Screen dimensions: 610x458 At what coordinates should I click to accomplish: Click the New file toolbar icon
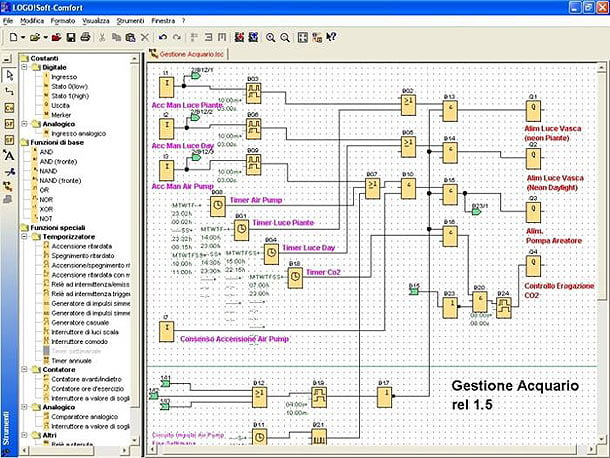[13, 37]
